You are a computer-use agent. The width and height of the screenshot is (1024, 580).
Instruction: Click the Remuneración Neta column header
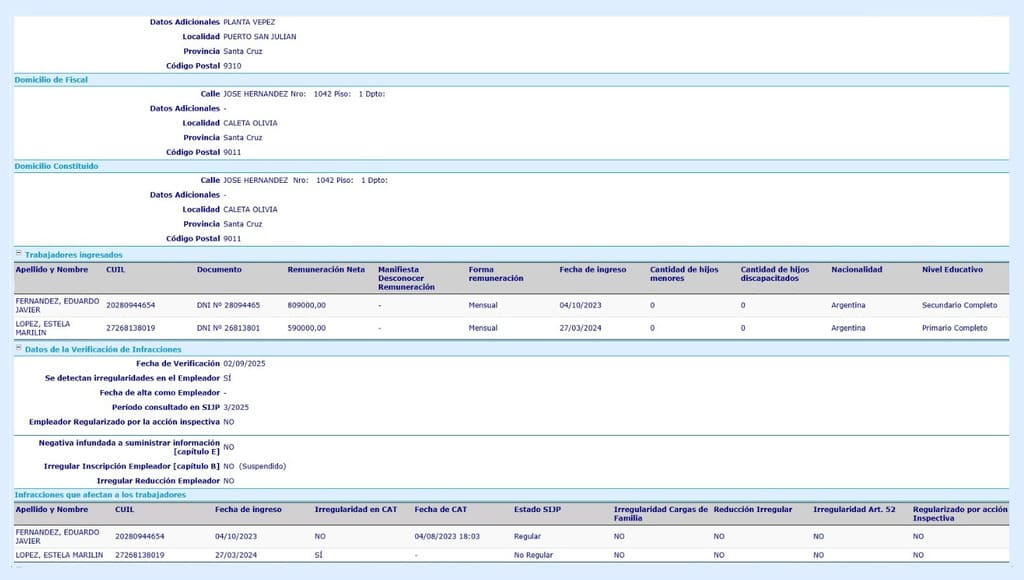tap(326, 270)
